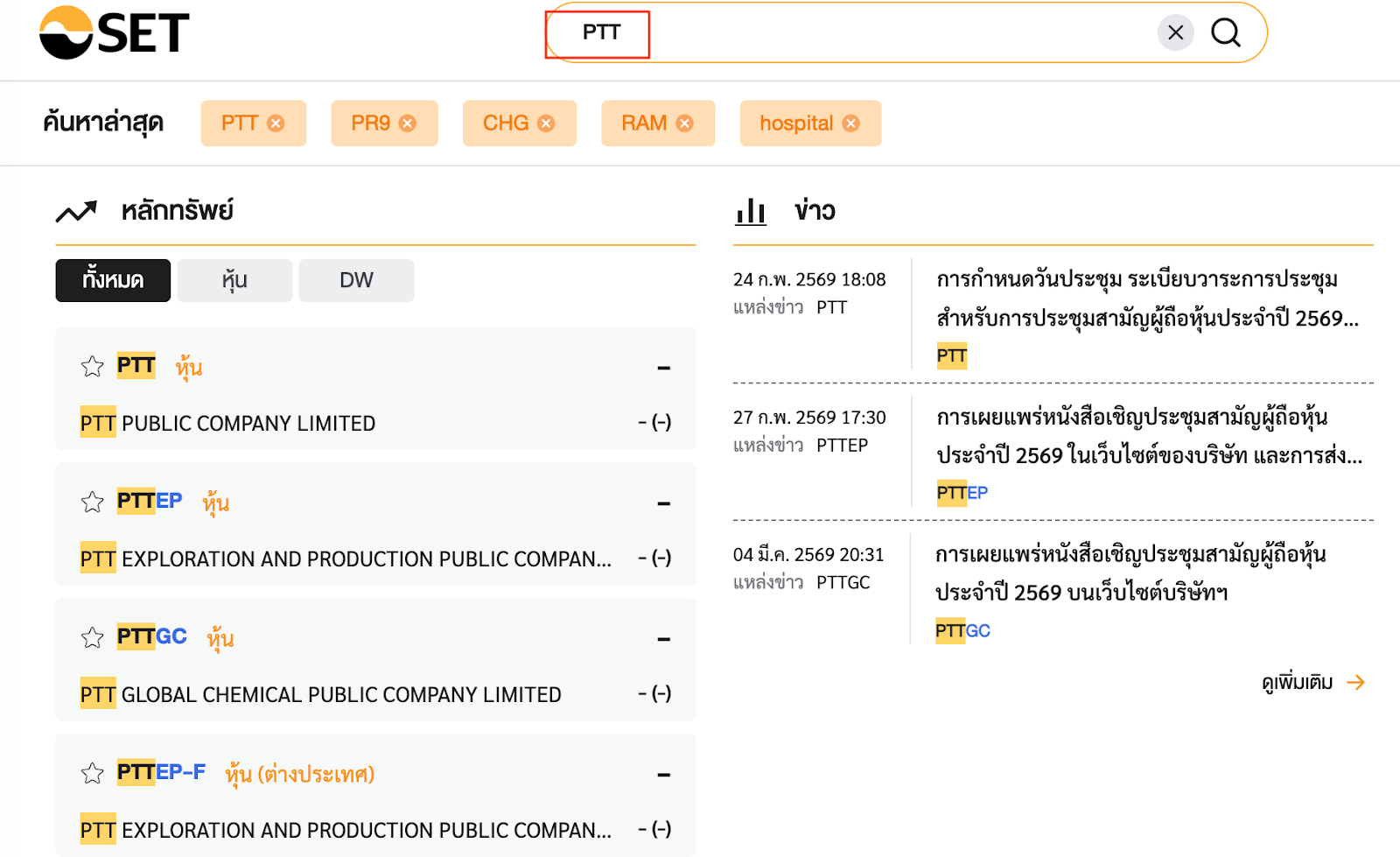
Task: Select the ทั้งหมด filter tab
Action: (112, 280)
